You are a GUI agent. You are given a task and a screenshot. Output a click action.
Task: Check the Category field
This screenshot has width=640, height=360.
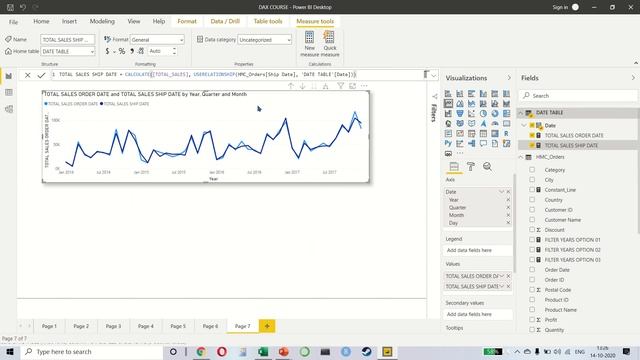pyautogui.click(x=532, y=170)
